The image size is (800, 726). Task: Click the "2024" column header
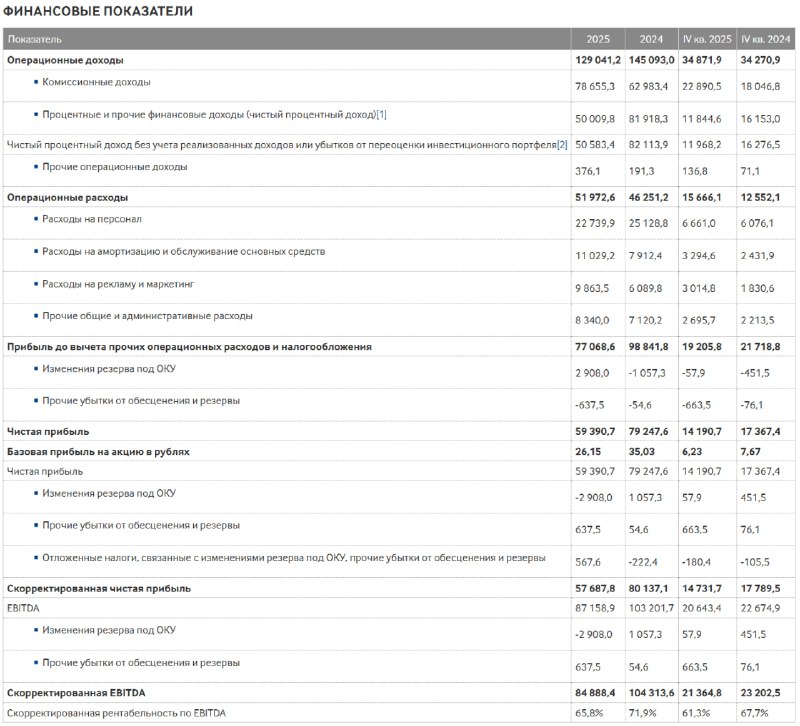click(651, 39)
